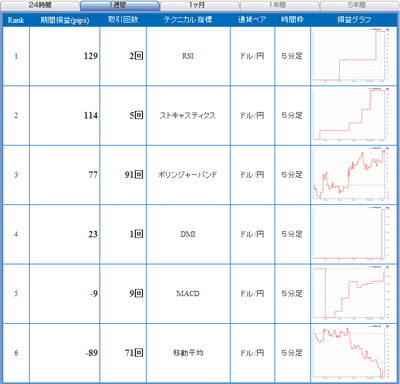Open the 1ヶ月 tab
The height and width of the screenshot is (384, 400).
(199, 5)
